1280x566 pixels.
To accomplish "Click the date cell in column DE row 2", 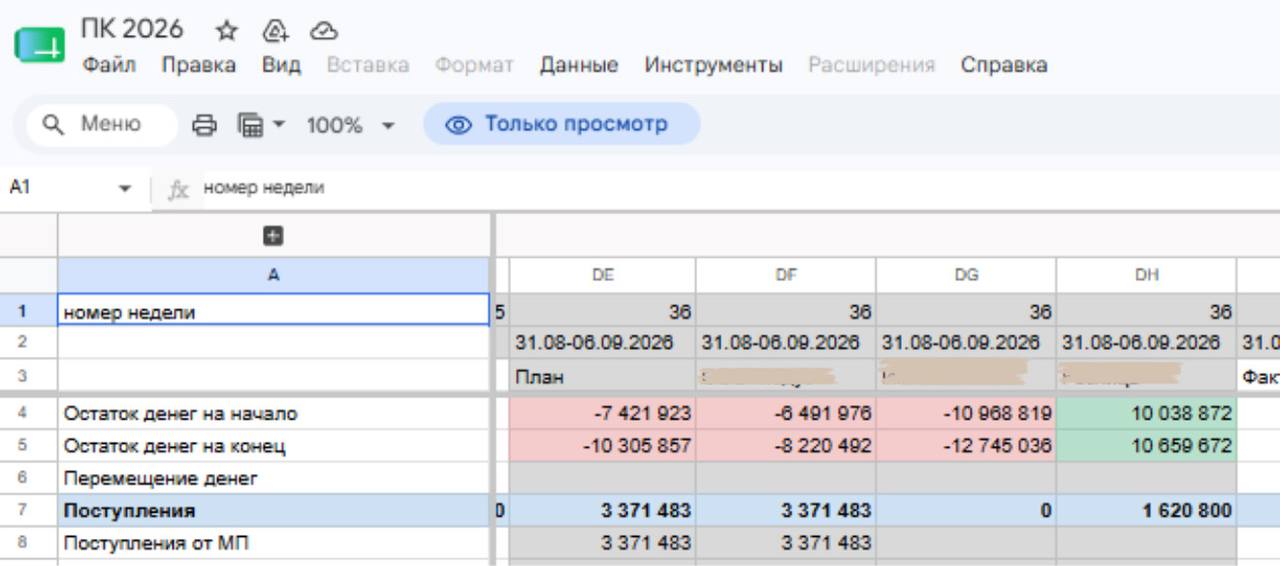I will 603,343.
